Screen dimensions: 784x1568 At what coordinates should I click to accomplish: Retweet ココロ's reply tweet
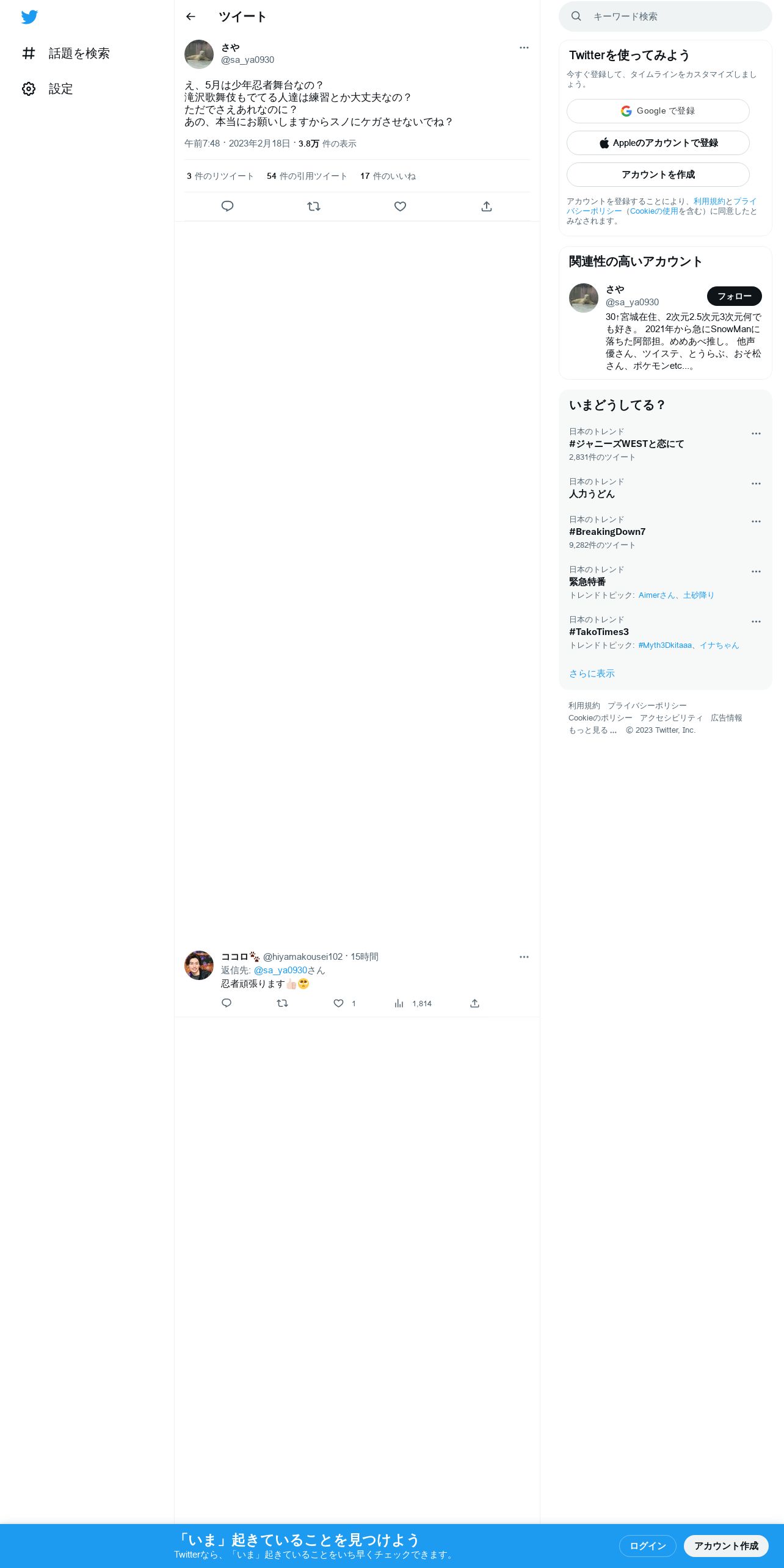click(x=282, y=1003)
